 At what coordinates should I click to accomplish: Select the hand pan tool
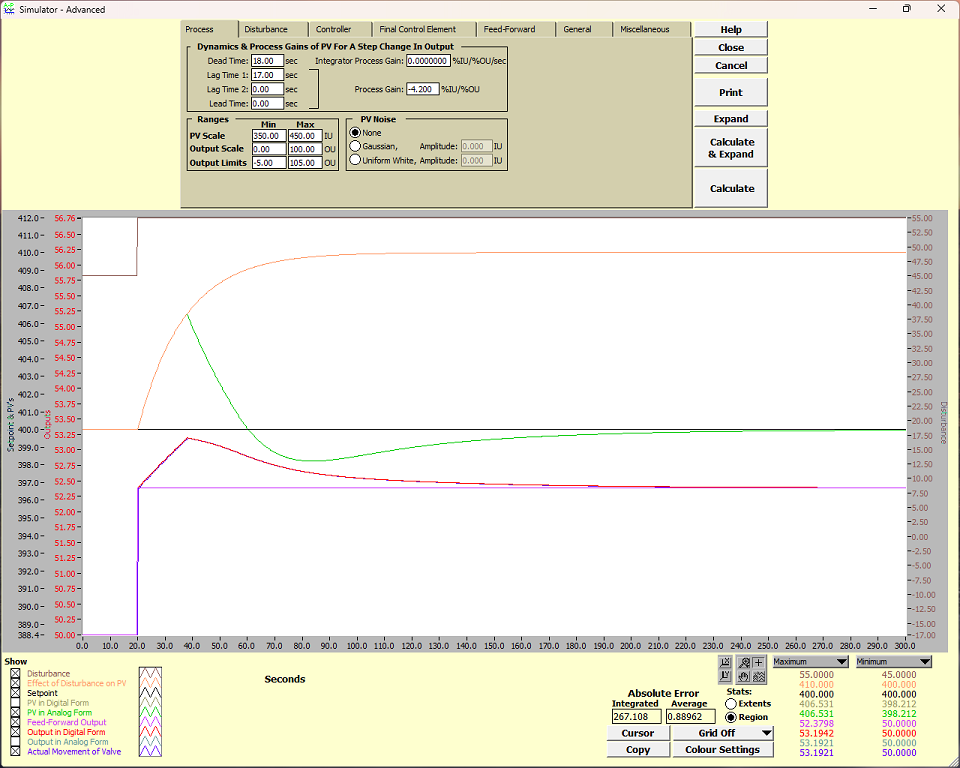[744, 676]
